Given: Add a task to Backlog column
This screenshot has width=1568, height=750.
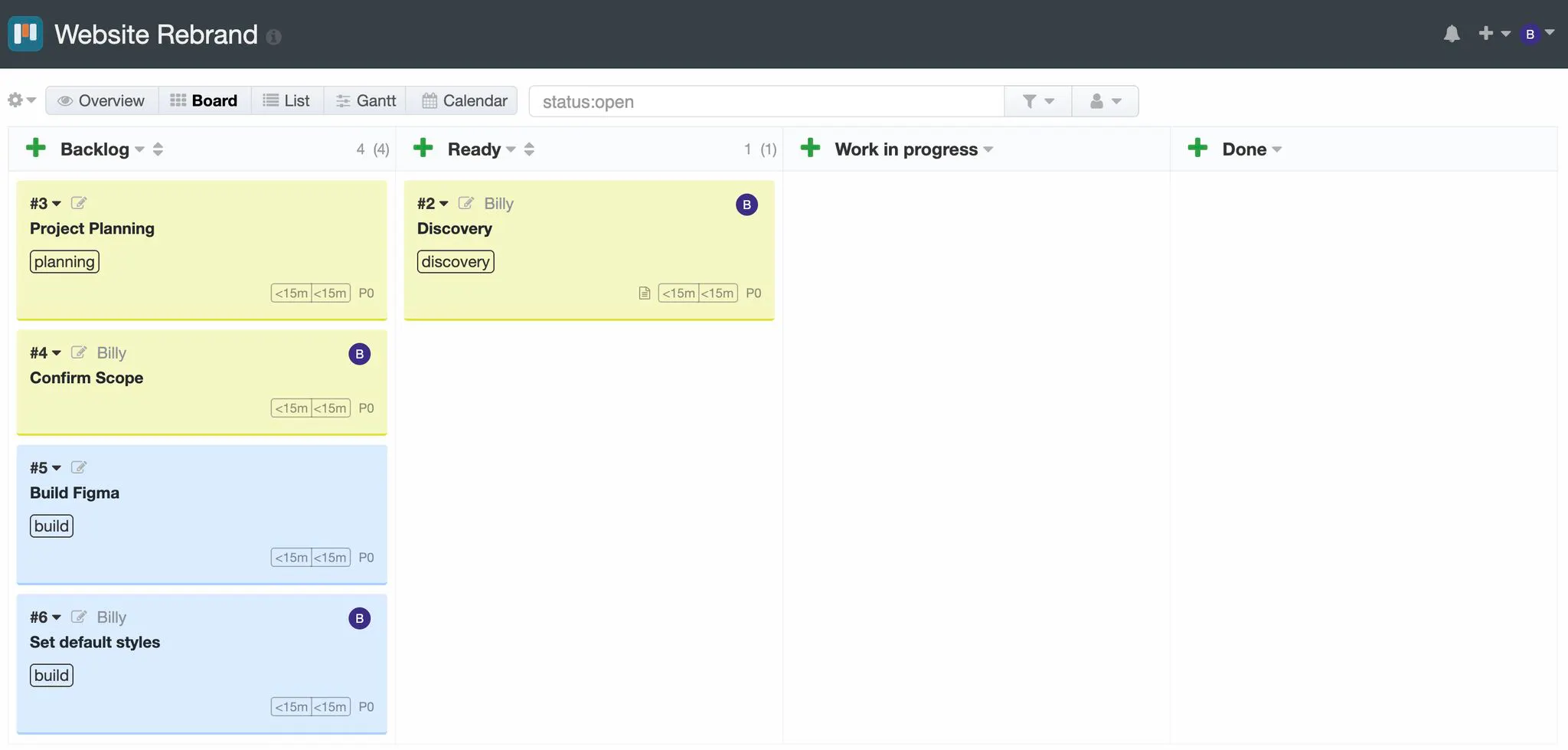Looking at the screenshot, I should pos(36,148).
